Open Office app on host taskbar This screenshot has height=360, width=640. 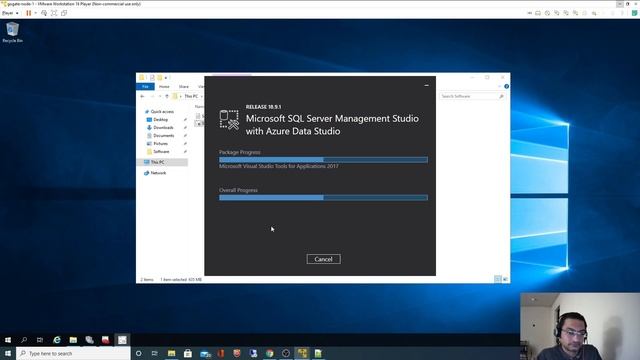coord(221,353)
